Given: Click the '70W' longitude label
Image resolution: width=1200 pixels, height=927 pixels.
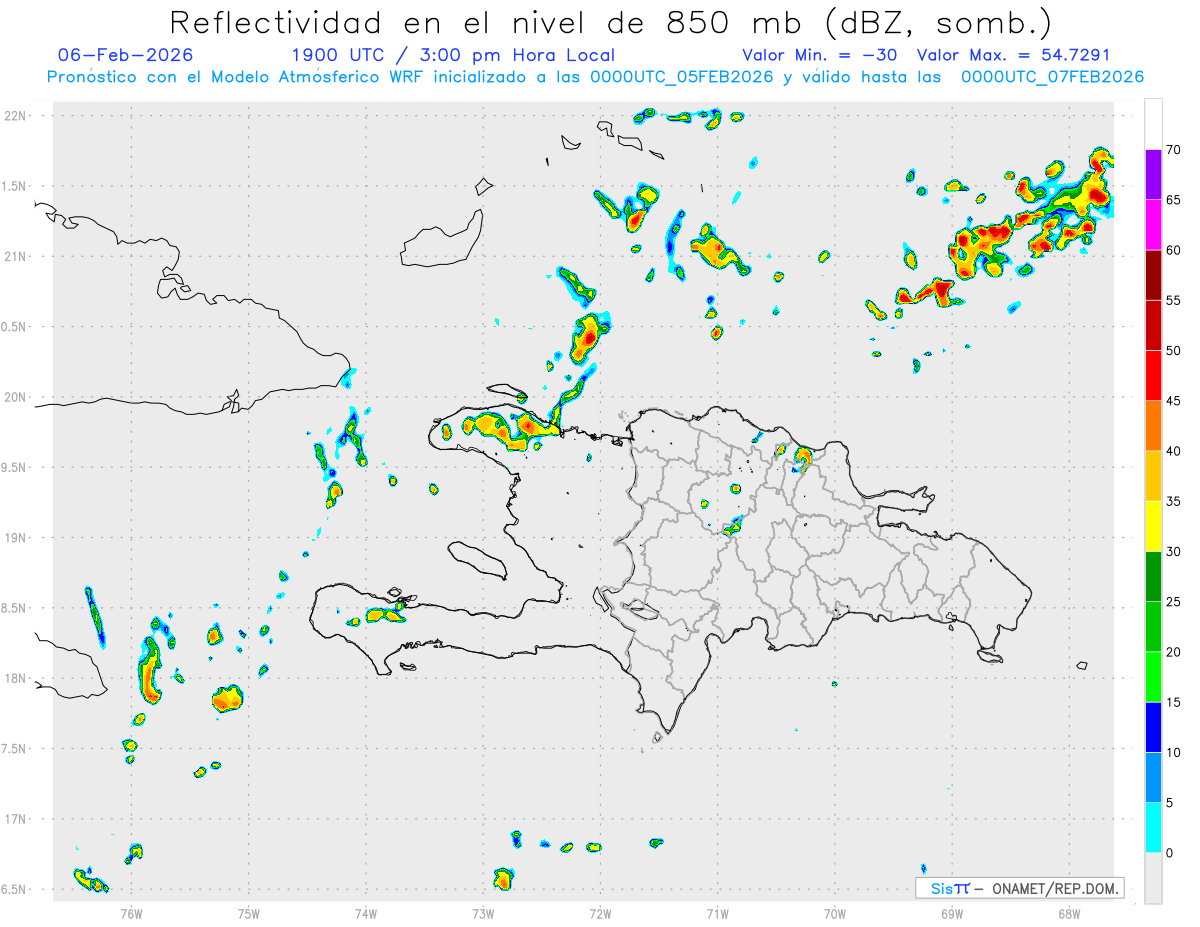Looking at the screenshot, I should pos(835,913).
